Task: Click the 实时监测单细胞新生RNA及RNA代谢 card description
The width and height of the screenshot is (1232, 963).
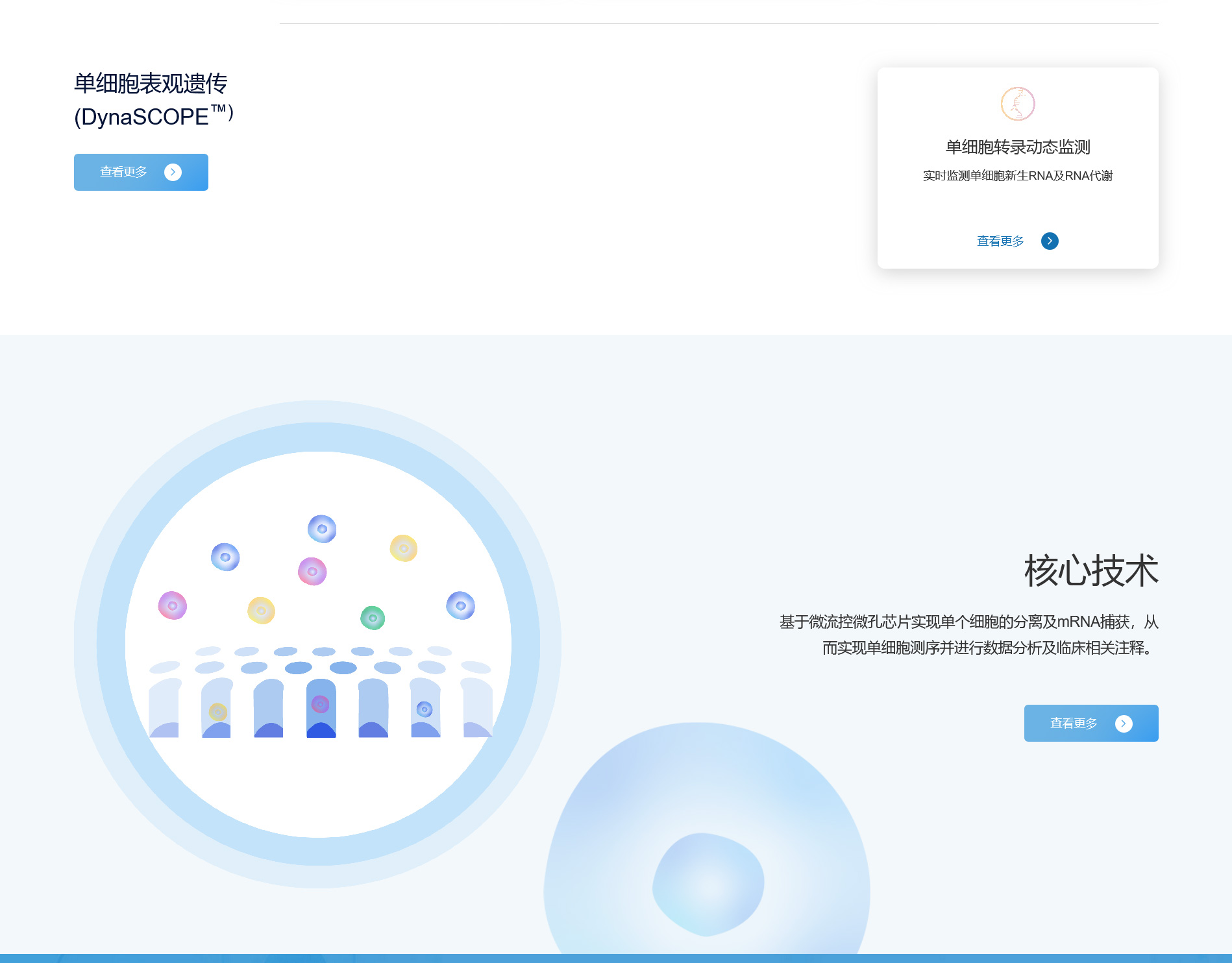Action: click(x=1017, y=176)
